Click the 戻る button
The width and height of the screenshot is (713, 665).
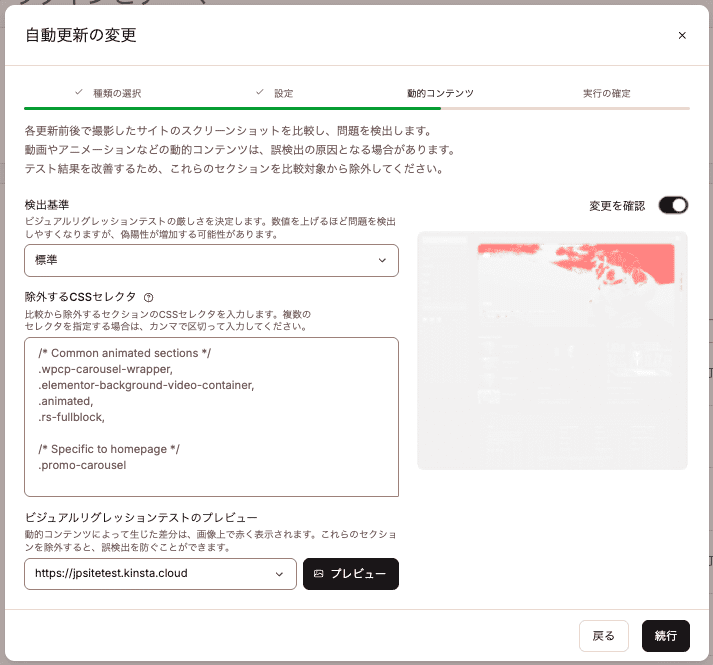pyautogui.click(x=603, y=635)
